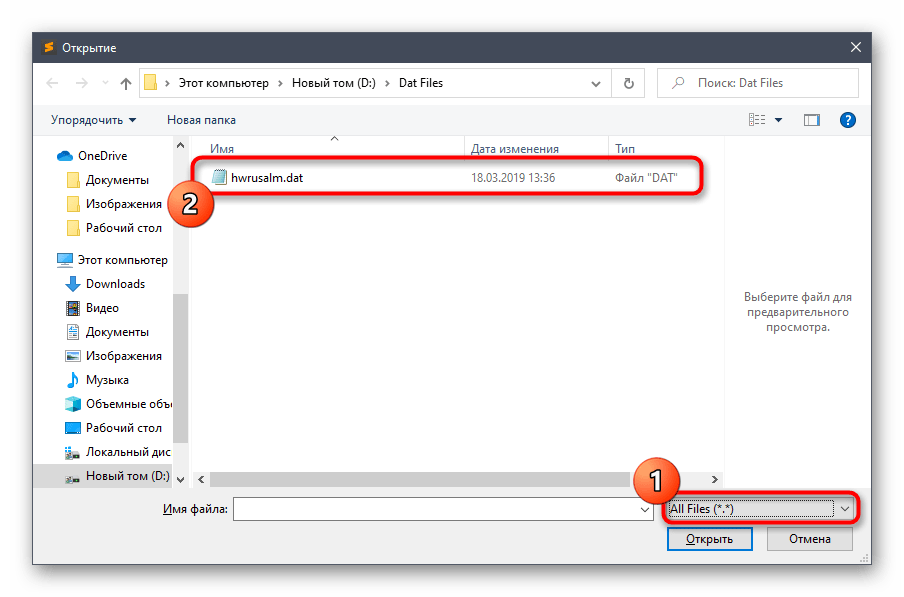Click Новая папка to create folder

tap(201, 120)
